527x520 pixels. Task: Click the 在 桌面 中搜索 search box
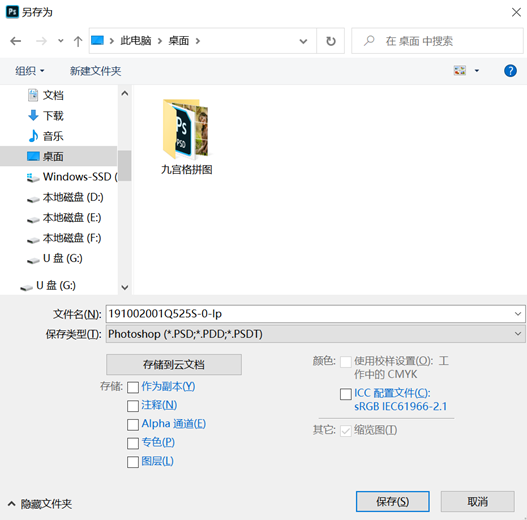click(437, 41)
